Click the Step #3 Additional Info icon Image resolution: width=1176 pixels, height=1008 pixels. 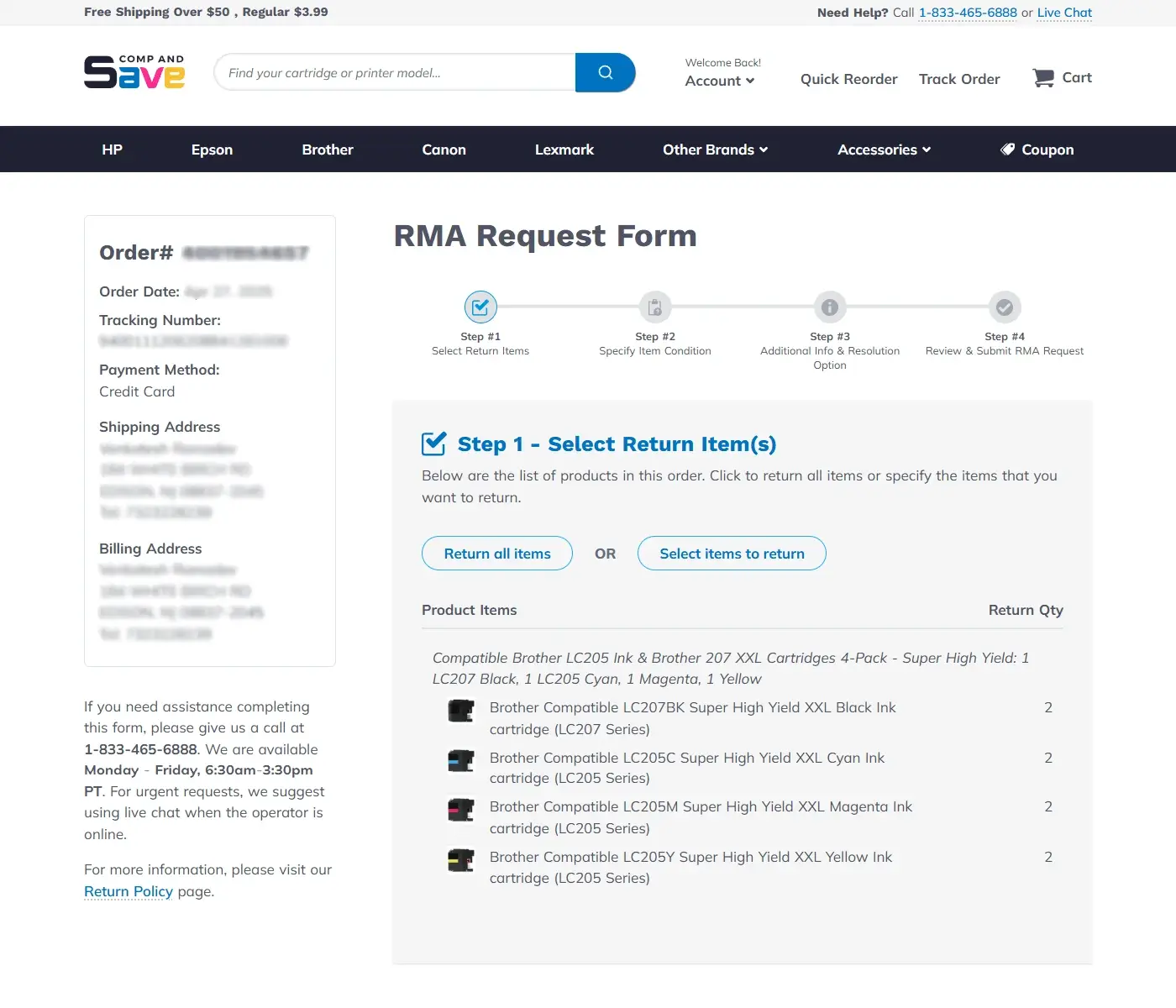[x=829, y=307]
